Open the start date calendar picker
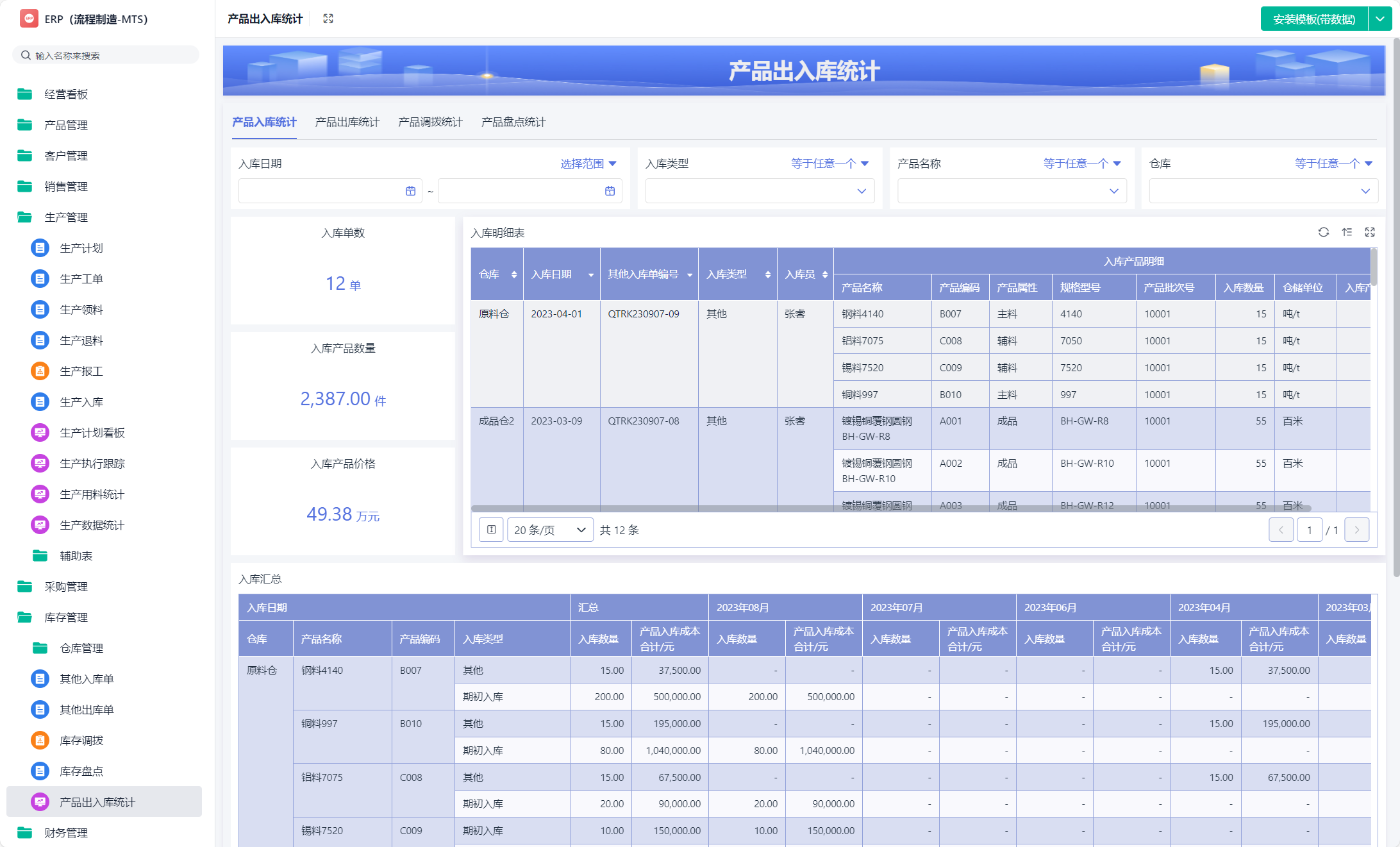The height and width of the screenshot is (847, 1400). pyautogui.click(x=410, y=191)
